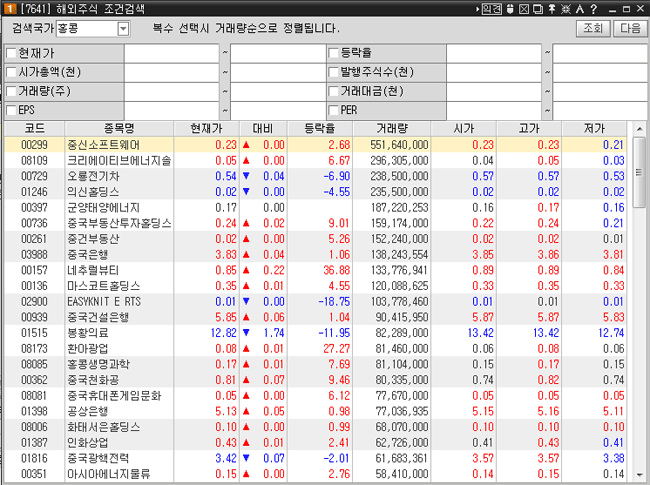This screenshot has width=650, height=485.
Task: Click the 다음 next button
Action: click(x=630, y=28)
